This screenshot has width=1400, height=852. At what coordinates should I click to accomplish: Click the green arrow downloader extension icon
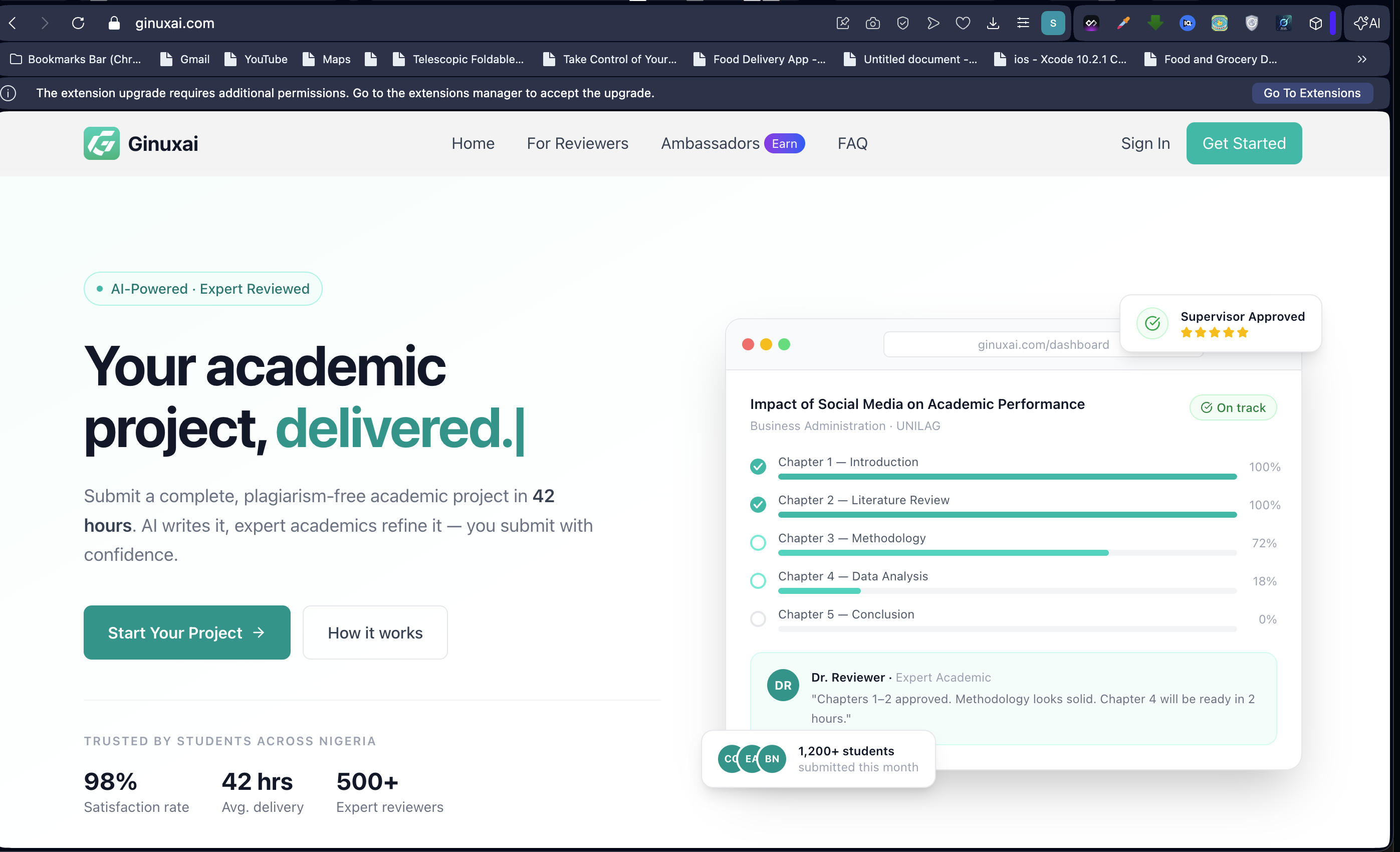pyautogui.click(x=1155, y=23)
